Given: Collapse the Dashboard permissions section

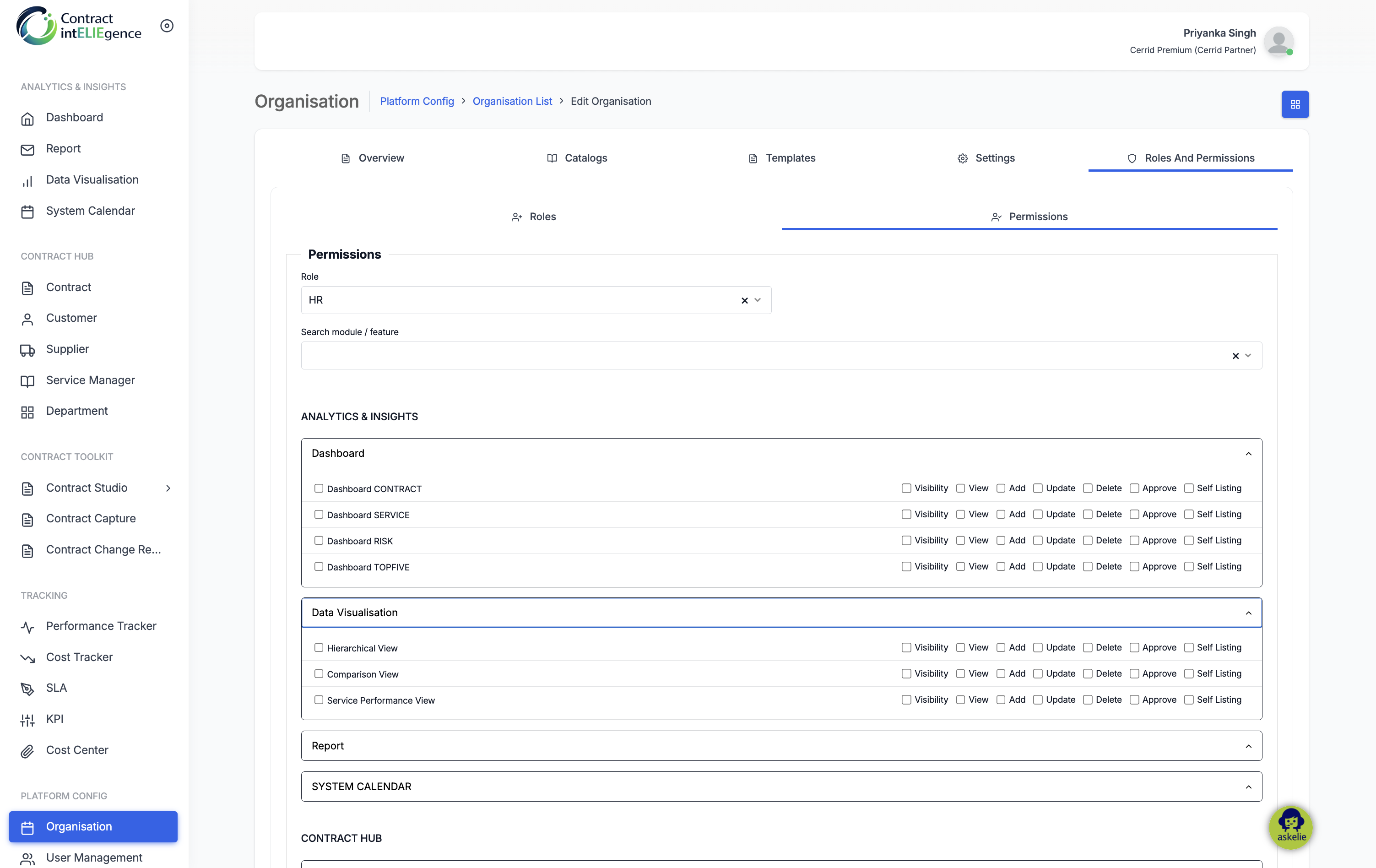Looking at the screenshot, I should point(1249,454).
